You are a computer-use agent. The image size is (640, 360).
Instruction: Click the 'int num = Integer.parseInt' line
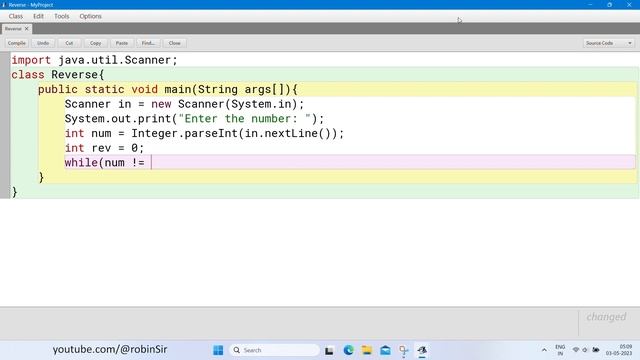[x=204, y=133]
